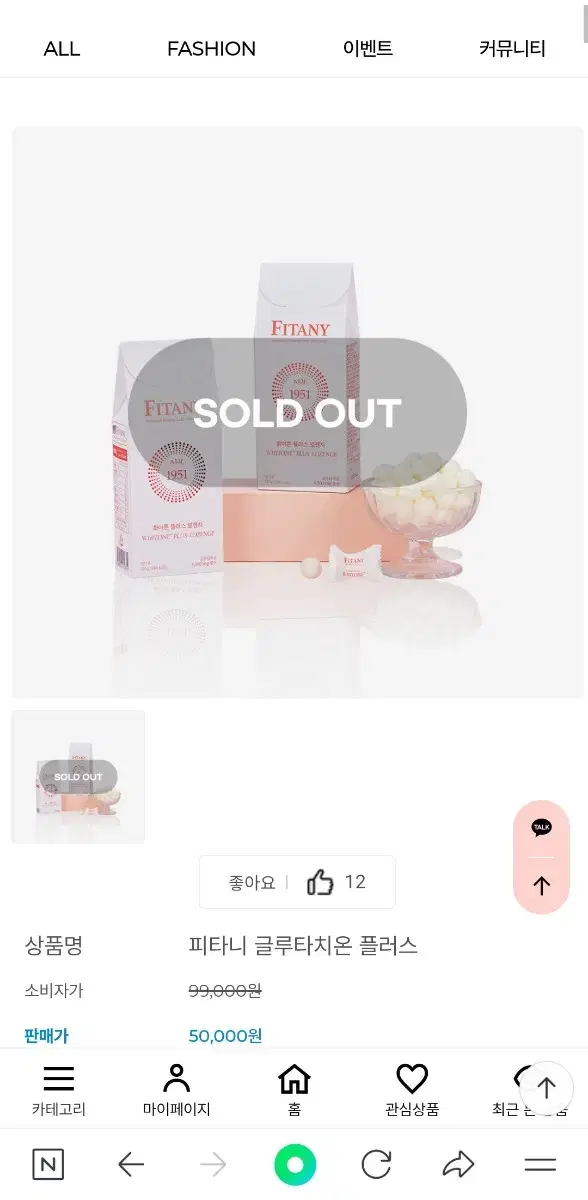Switch to the FASHION tab
Image resolution: width=588 pixels, height=1200 pixels.
211,49
